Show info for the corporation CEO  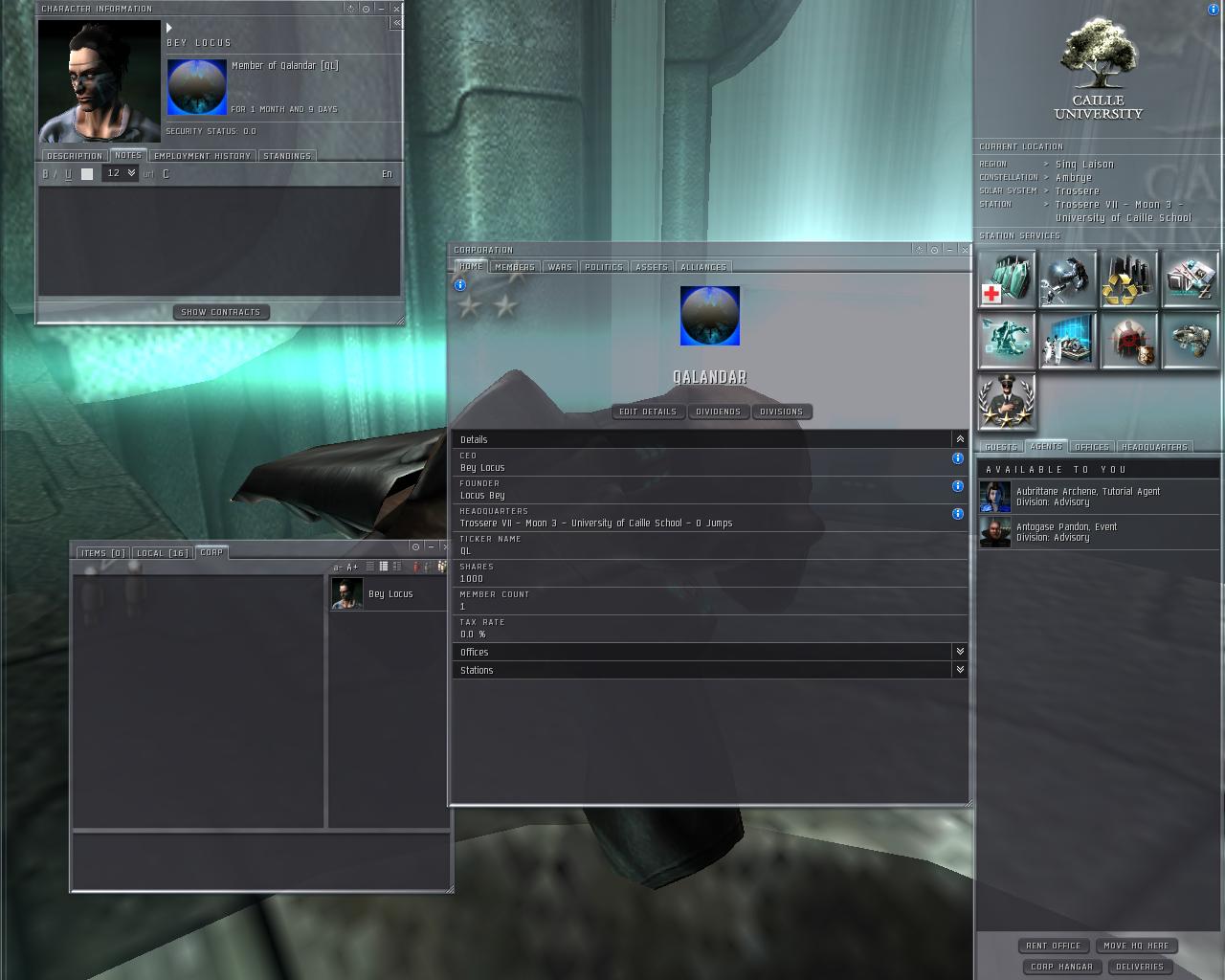point(958,458)
